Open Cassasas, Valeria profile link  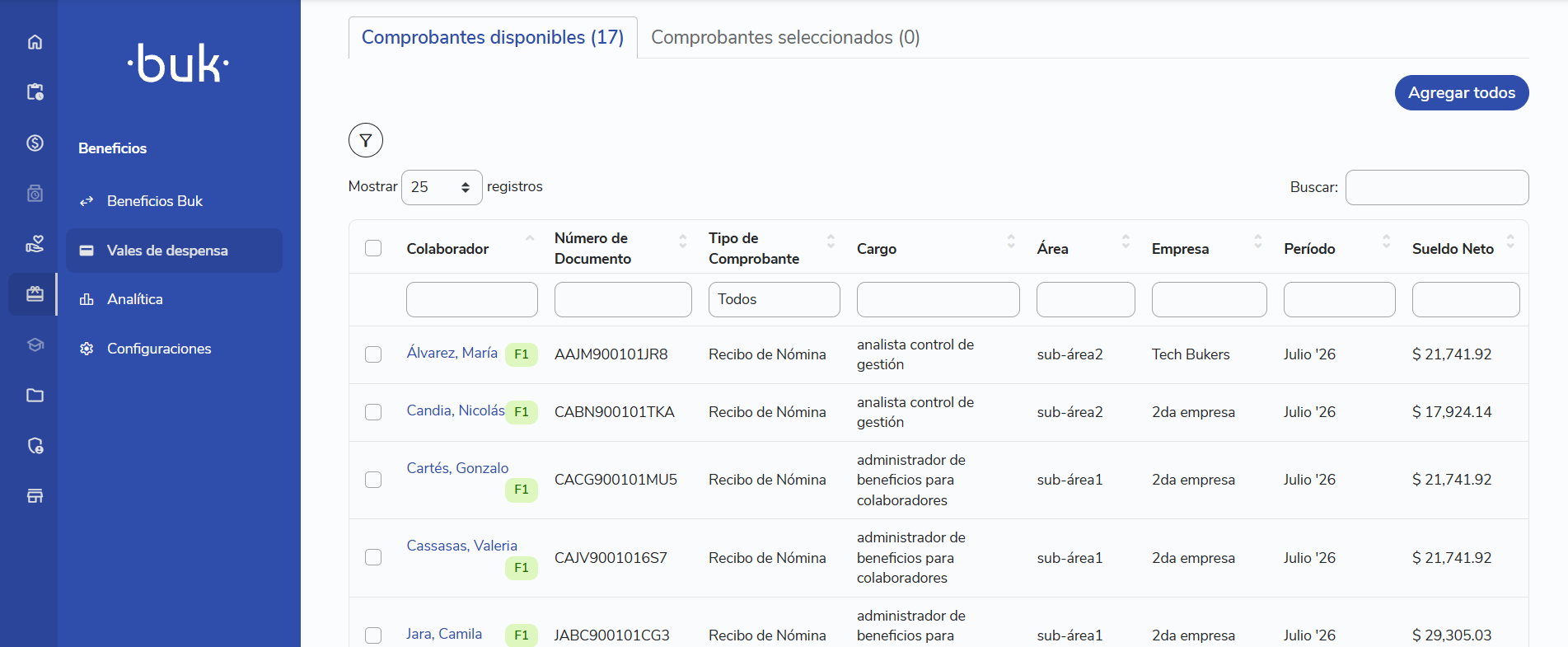click(x=461, y=546)
